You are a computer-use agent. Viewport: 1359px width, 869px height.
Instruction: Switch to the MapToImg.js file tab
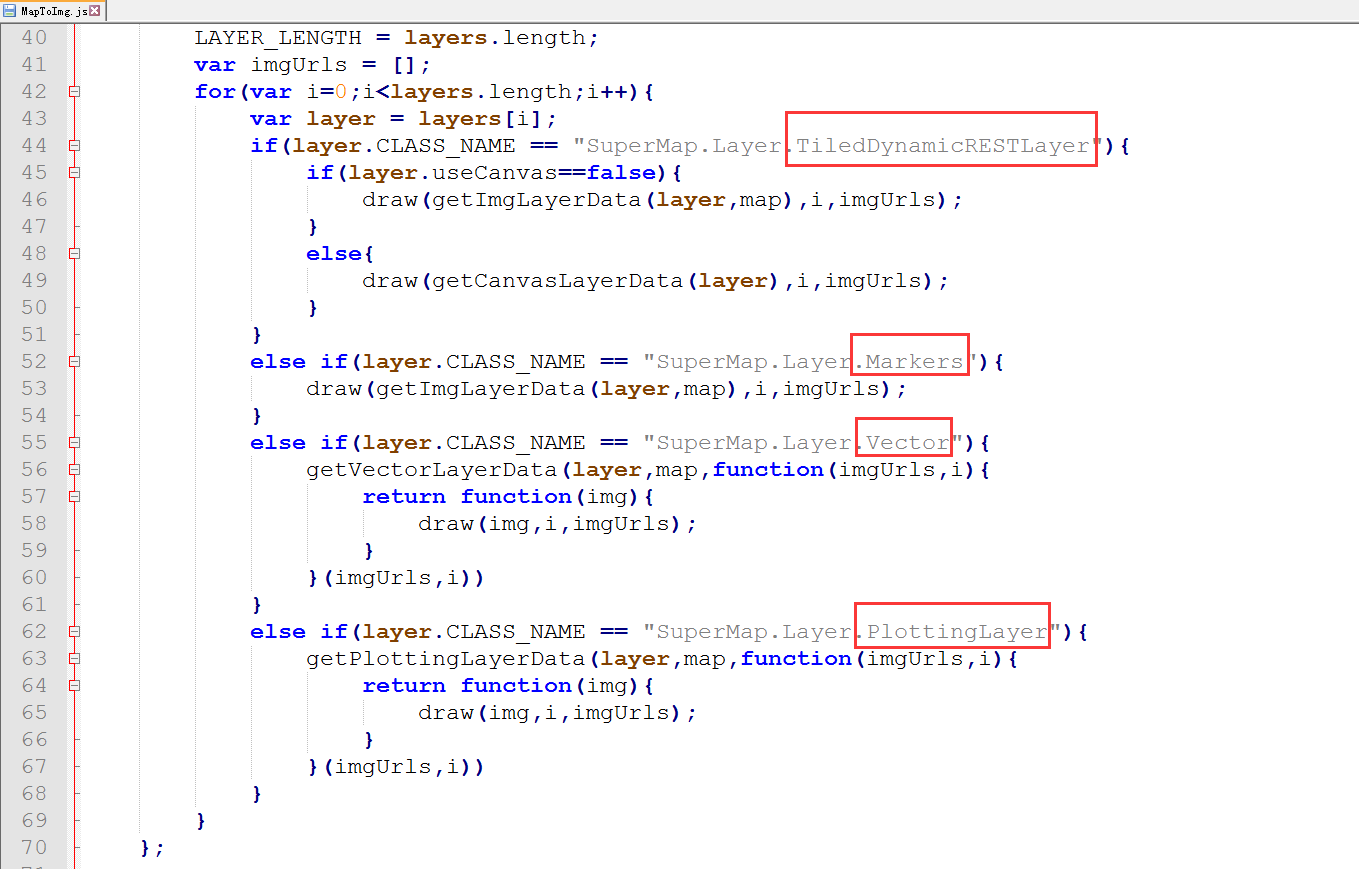pyautogui.click(x=53, y=11)
